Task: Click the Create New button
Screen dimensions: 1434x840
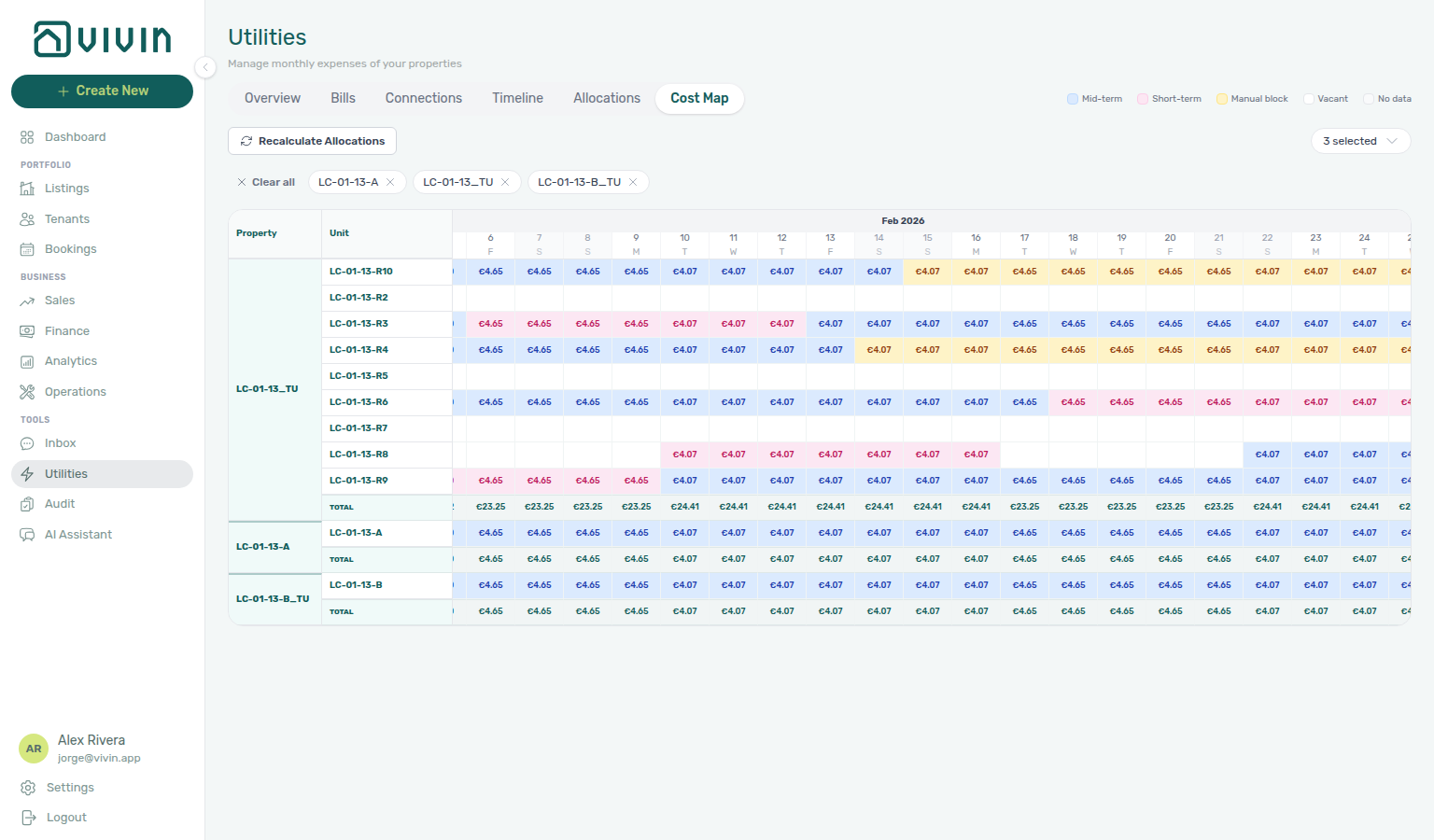Action: tap(102, 91)
